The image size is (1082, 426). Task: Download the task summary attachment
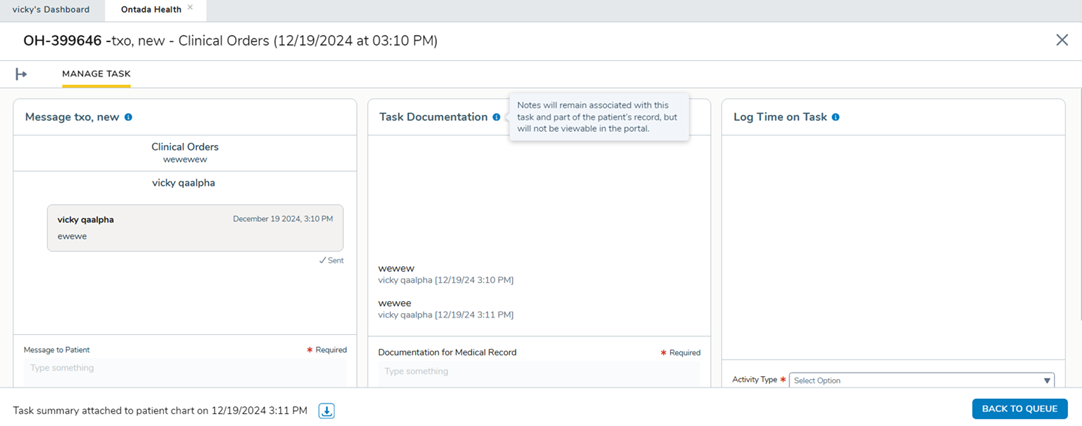pos(326,411)
